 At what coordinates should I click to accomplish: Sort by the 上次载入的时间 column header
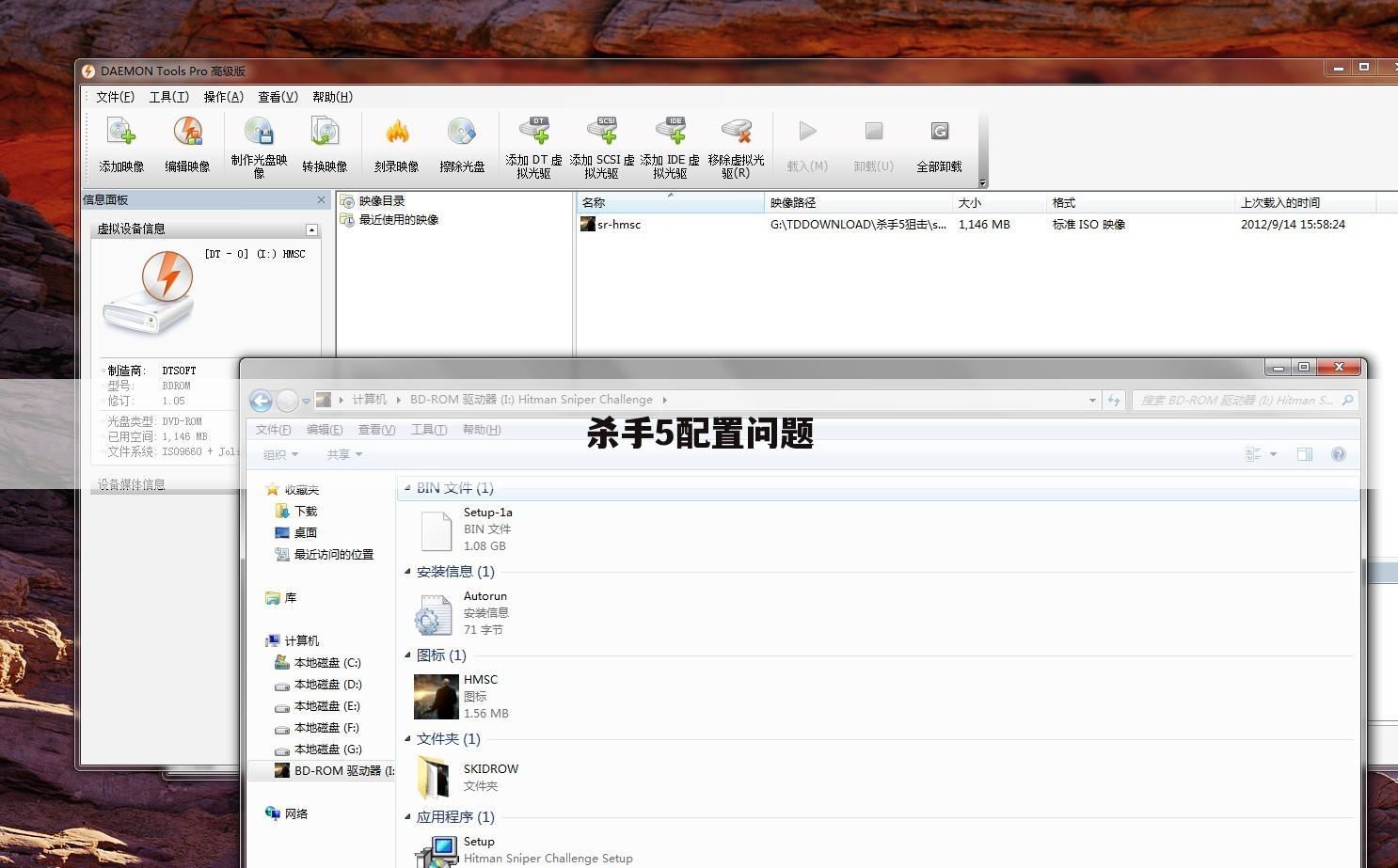1306,202
